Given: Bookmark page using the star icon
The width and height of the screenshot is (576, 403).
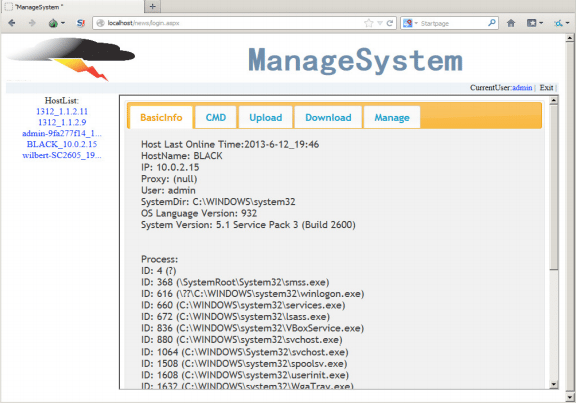Looking at the screenshot, I should pyautogui.click(x=368, y=23).
